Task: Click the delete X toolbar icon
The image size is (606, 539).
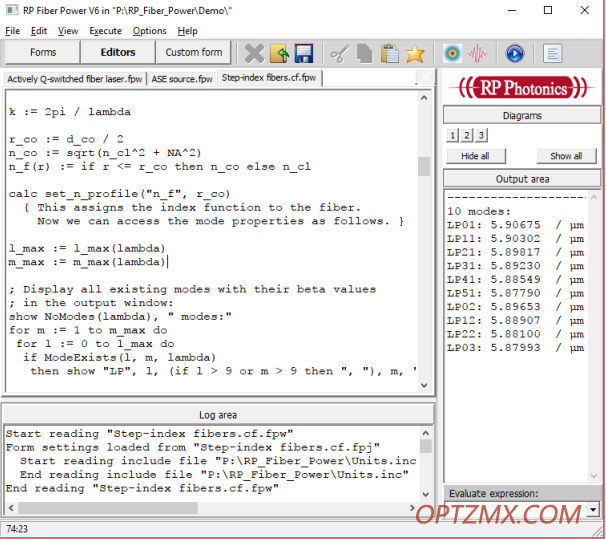Action: 254,53
